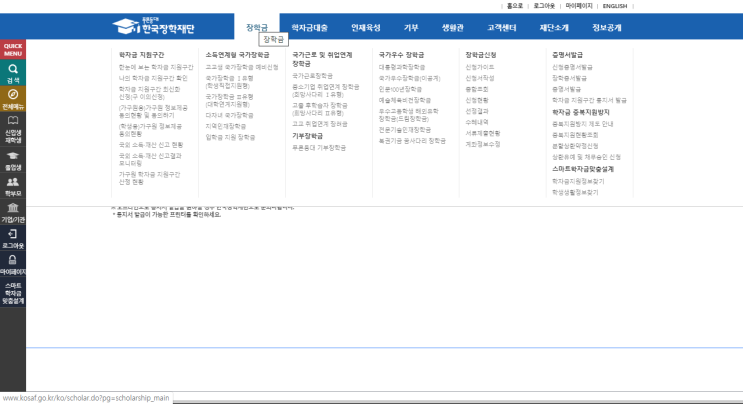Click 증명서발급 column heading
Image resolution: width=743 pixels, height=404 pixels.
(567, 55)
